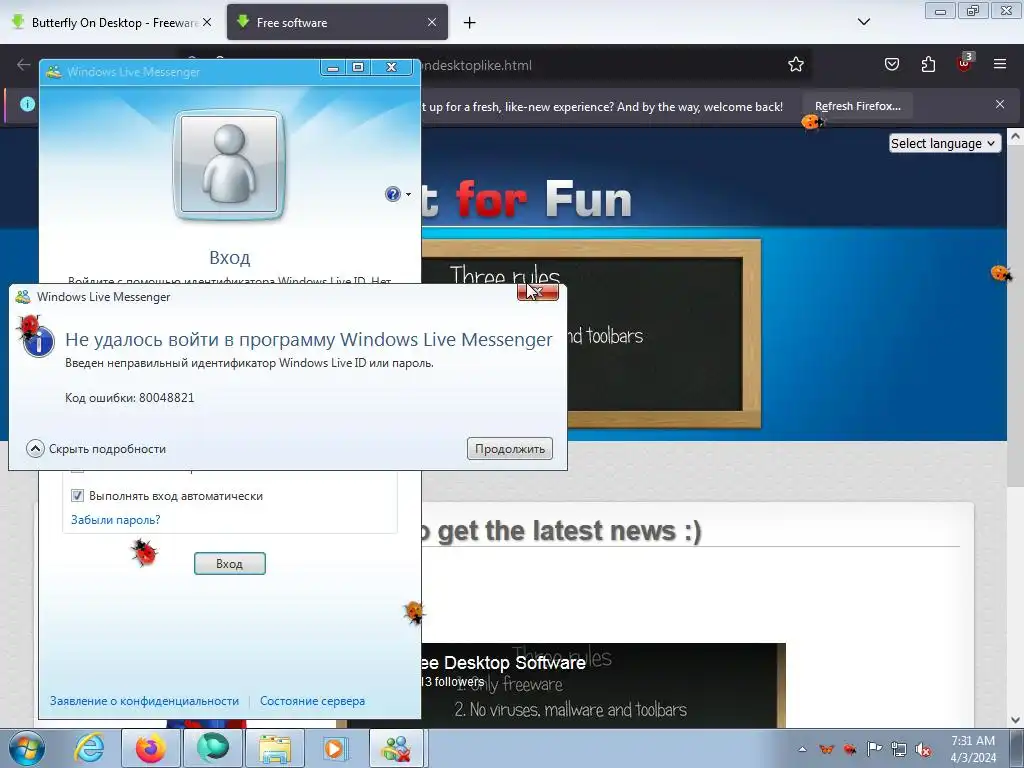Click ladybug at right edge of page
This screenshot has height=768, width=1024.
pos(1000,273)
